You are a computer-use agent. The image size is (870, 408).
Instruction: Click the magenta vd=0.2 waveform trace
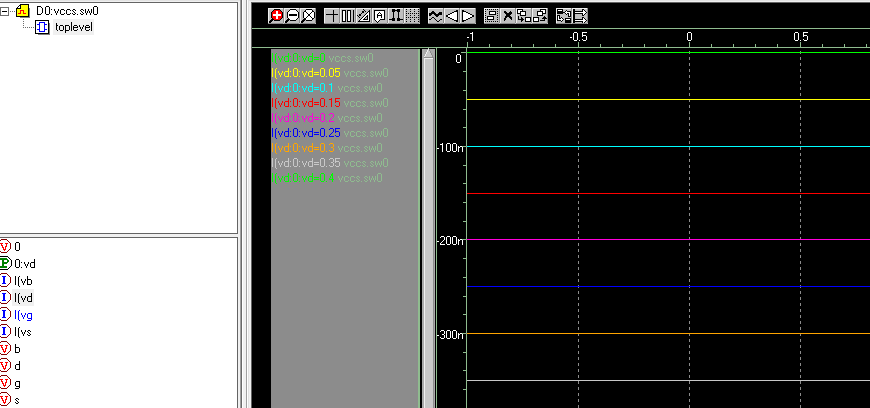click(x=668, y=239)
